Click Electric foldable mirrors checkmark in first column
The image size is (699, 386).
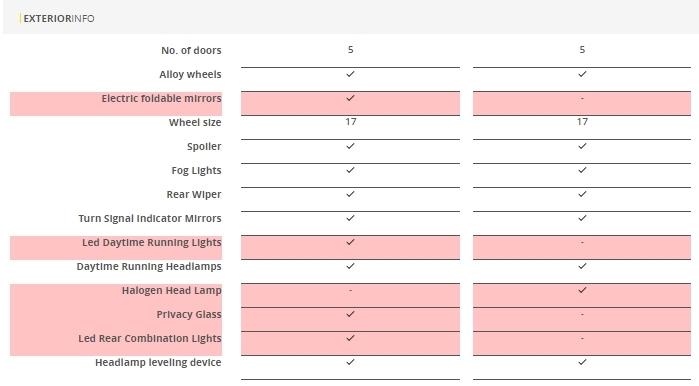350,98
